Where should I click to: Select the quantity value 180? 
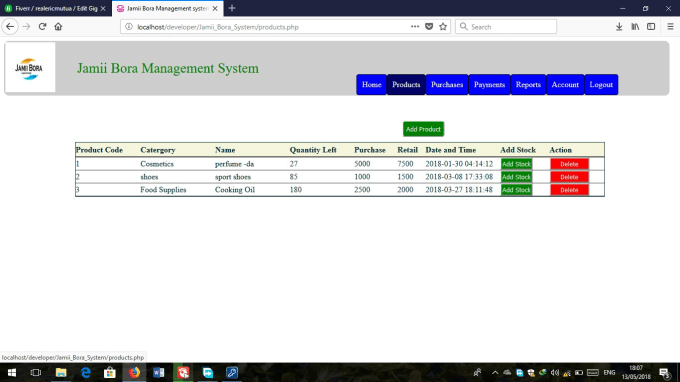pos(296,190)
